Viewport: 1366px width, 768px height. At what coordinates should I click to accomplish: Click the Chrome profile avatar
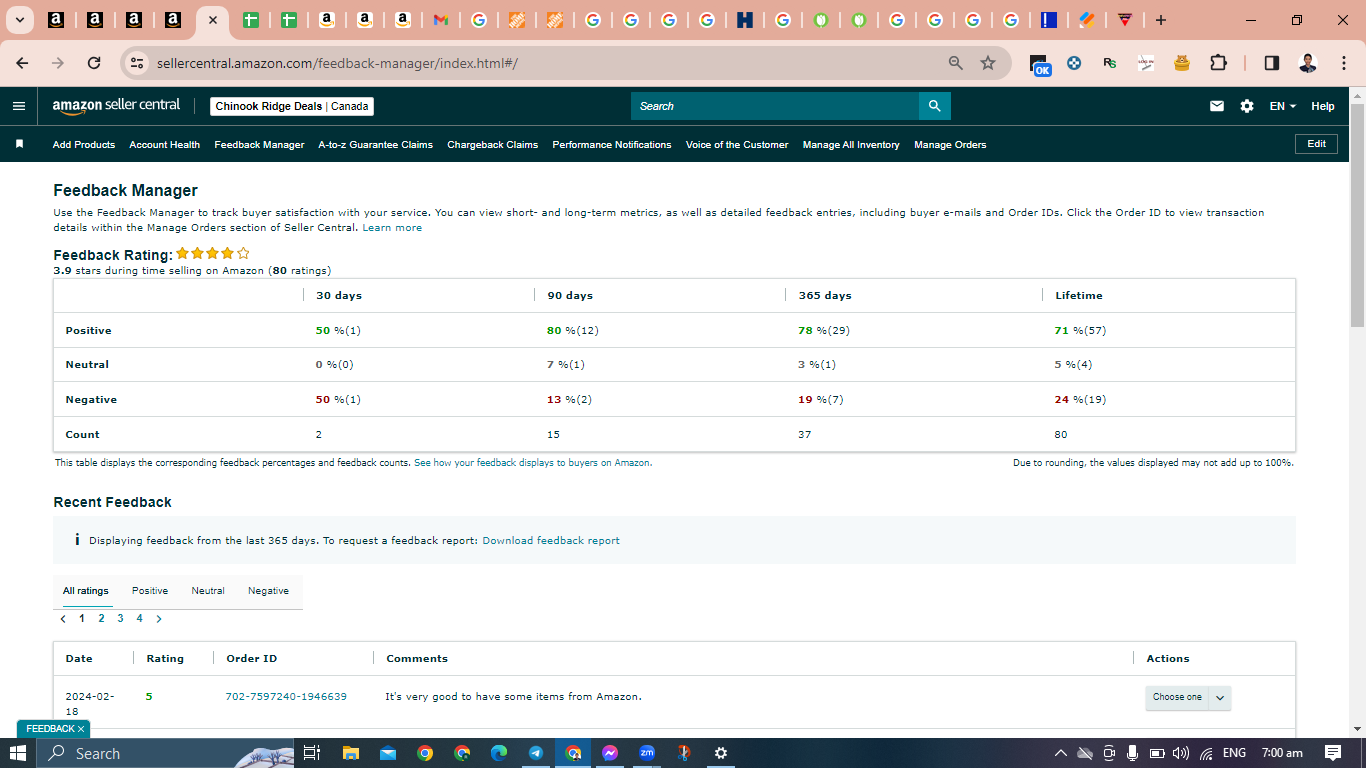pos(1308,63)
